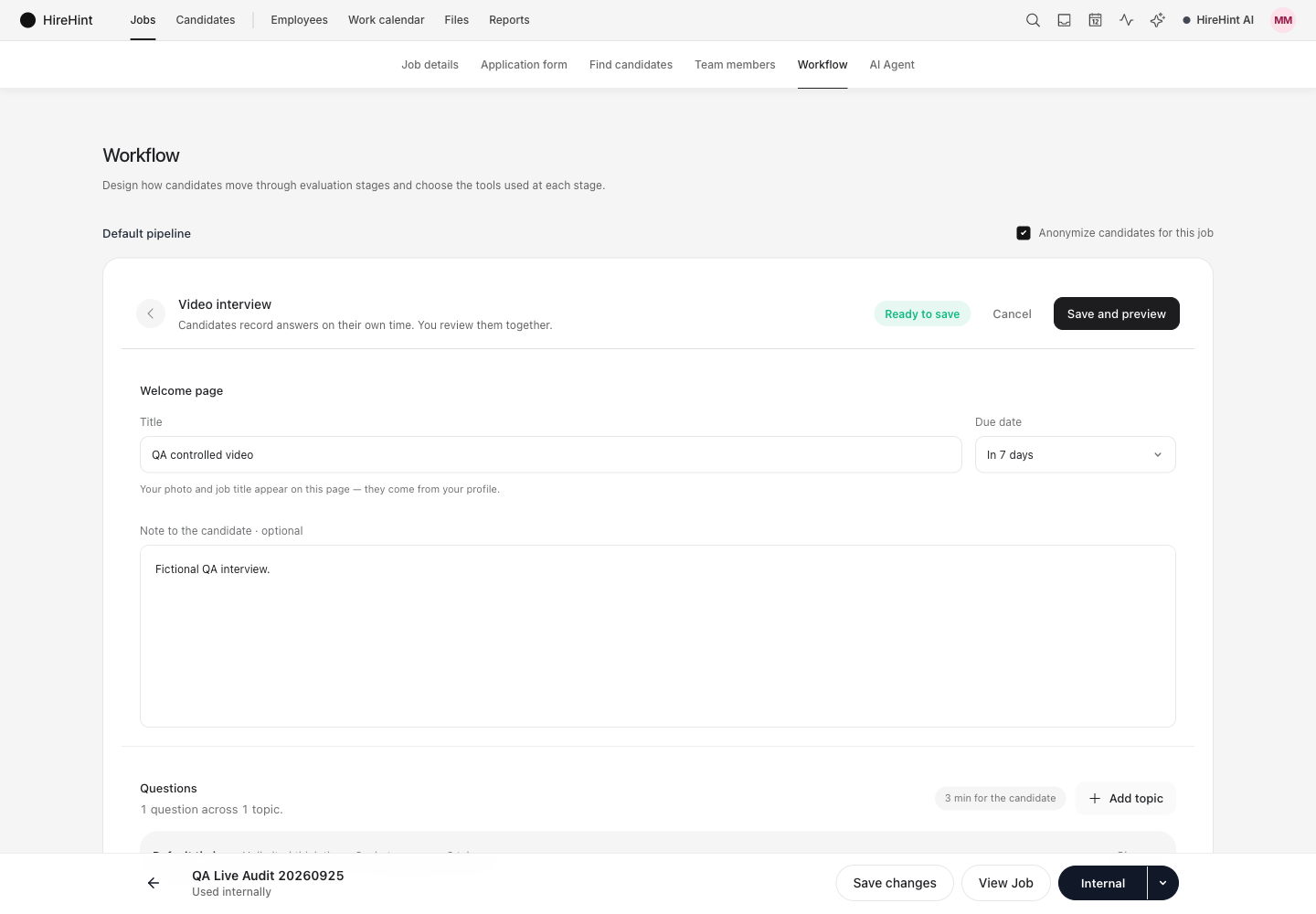Cancel the video interview edits
Image resolution: width=1316 pixels, height=914 pixels.
tap(1012, 314)
